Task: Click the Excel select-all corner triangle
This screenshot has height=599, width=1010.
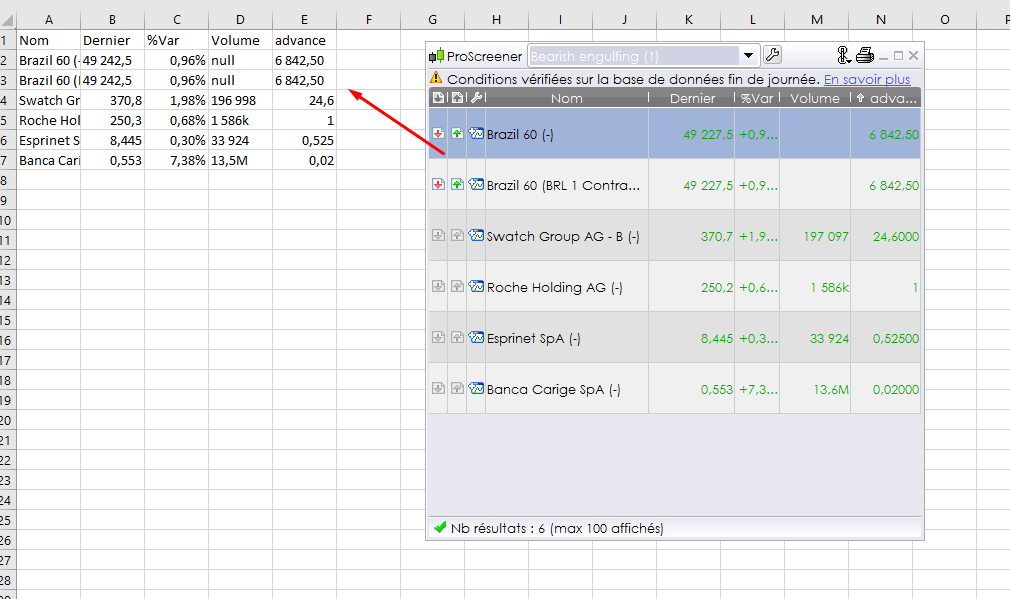Action: (x=7, y=20)
